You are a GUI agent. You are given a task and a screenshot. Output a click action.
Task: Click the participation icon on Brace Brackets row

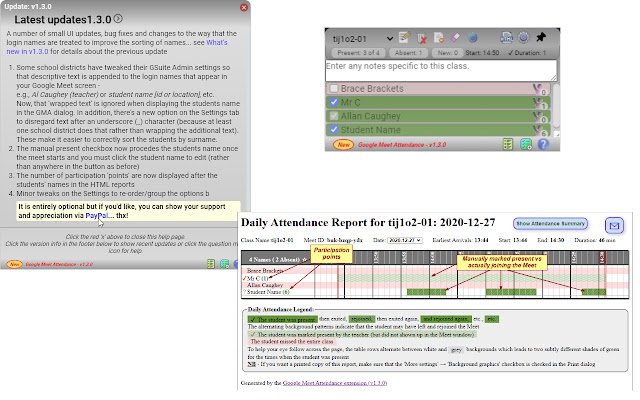click(x=539, y=89)
